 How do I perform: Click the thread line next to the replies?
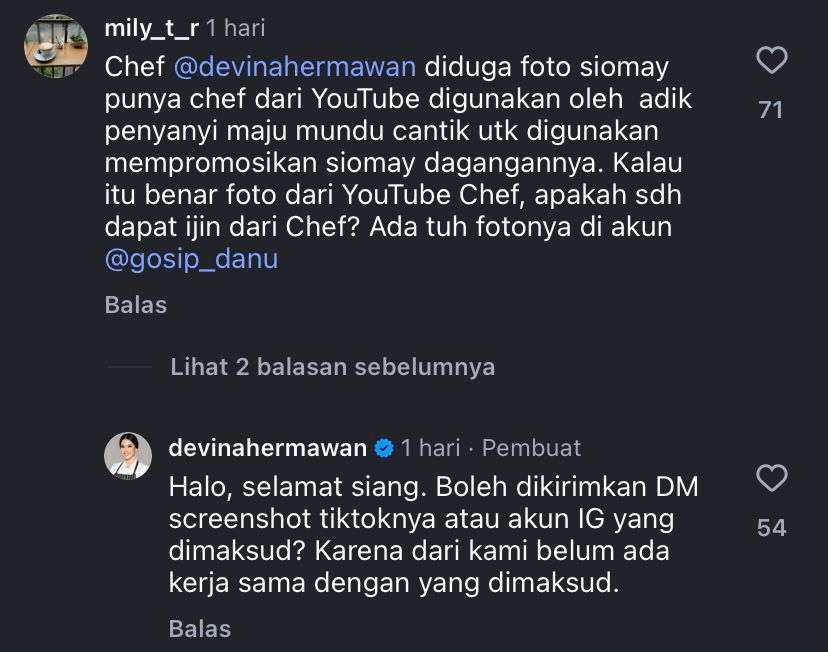point(131,366)
